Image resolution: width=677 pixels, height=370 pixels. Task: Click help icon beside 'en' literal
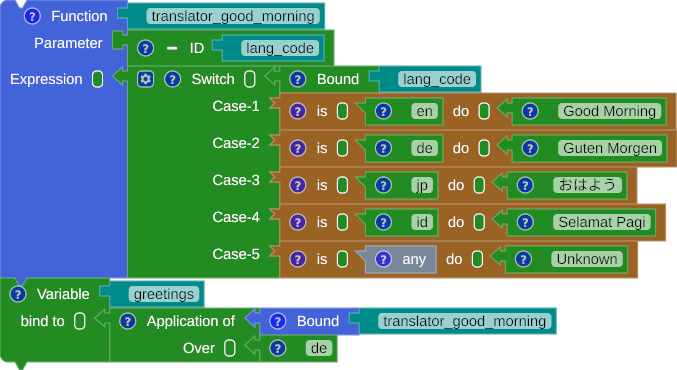[x=383, y=111]
